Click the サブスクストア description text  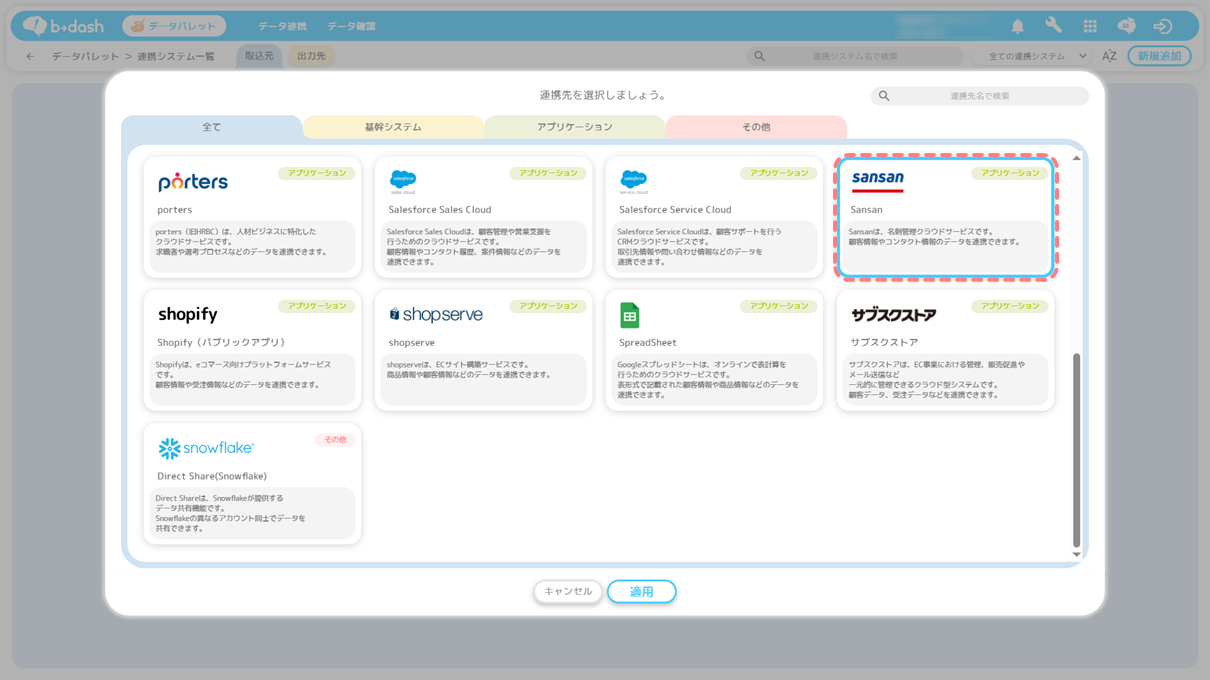(x=936, y=380)
